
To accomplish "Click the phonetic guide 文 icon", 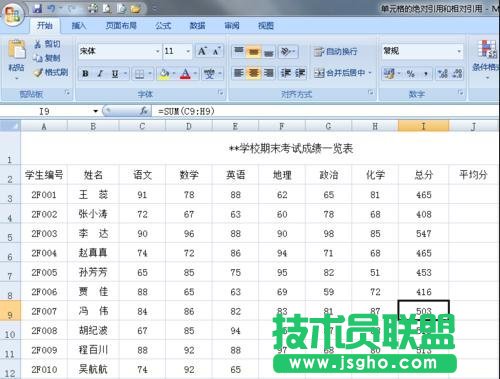I will [x=209, y=74].
